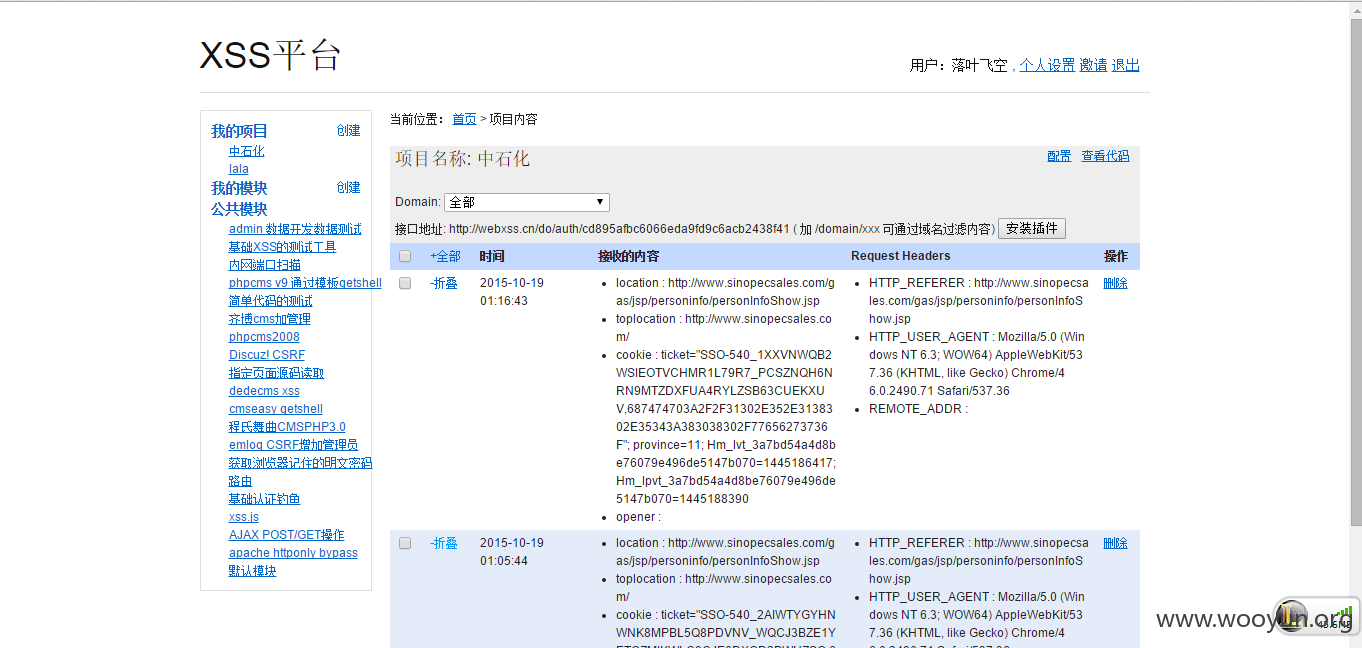Open the Domain 全部 dropdown
1362x648 pixels.
tap(527, 202)
